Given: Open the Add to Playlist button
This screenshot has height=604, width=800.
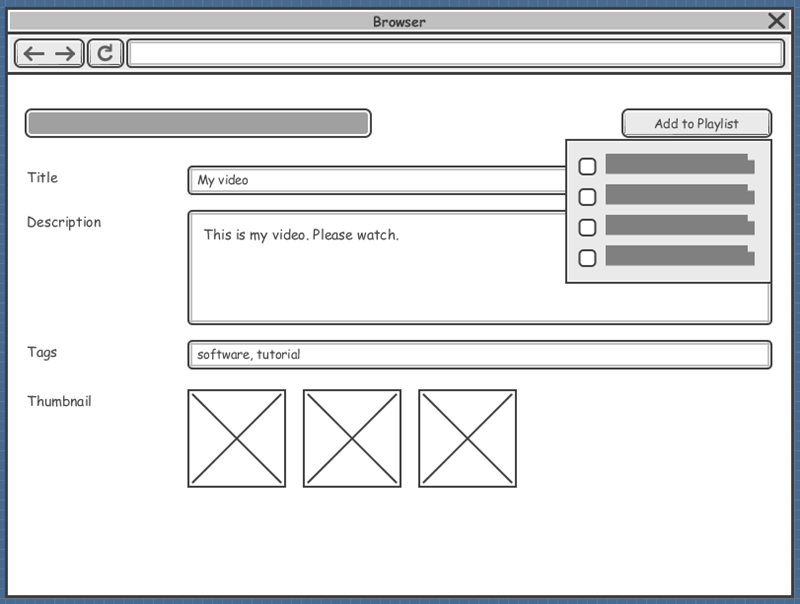Looking at the screenshot, I should click(696, 123).
